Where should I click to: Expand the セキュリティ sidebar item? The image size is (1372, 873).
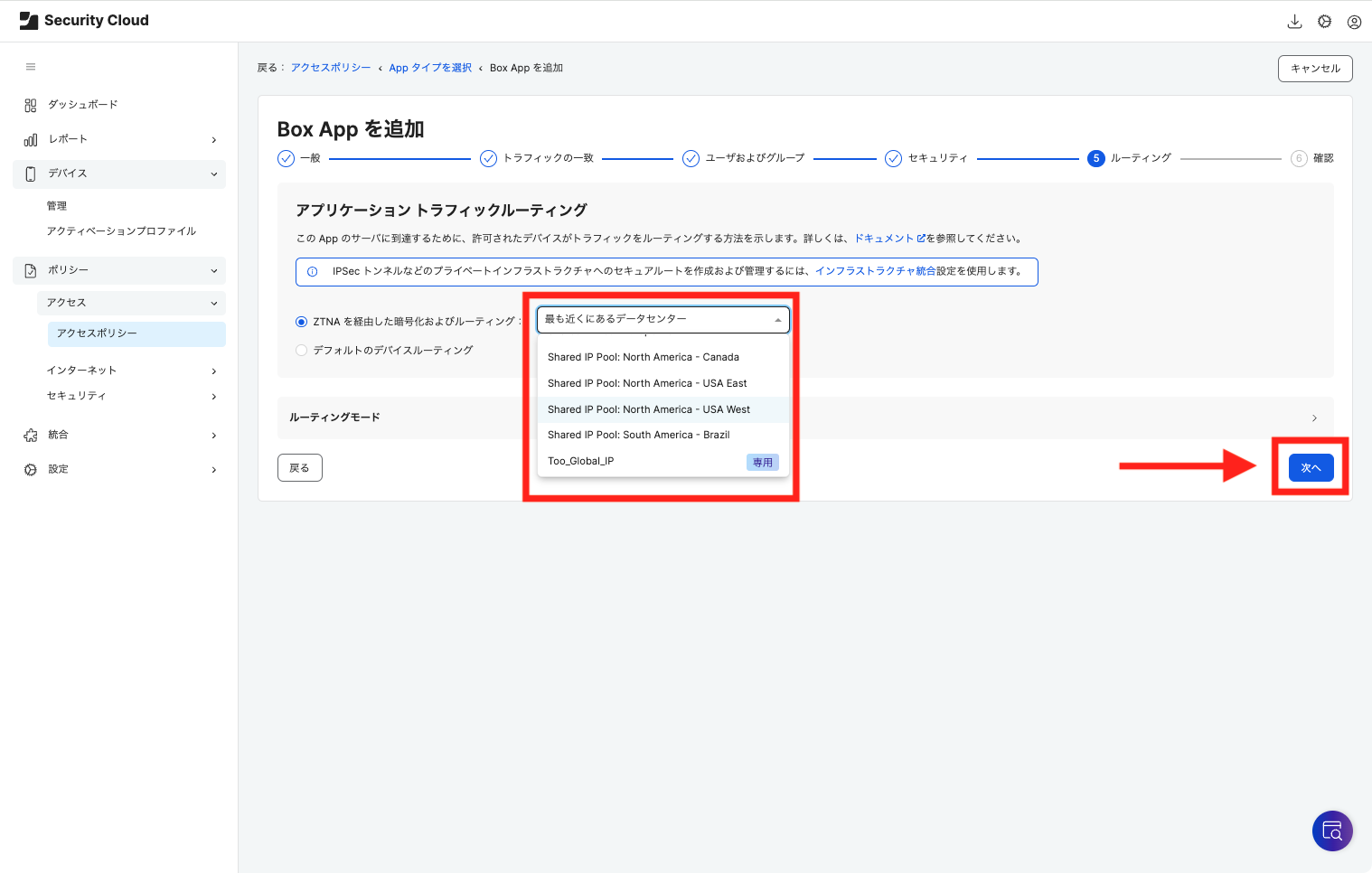click(214, 397)
